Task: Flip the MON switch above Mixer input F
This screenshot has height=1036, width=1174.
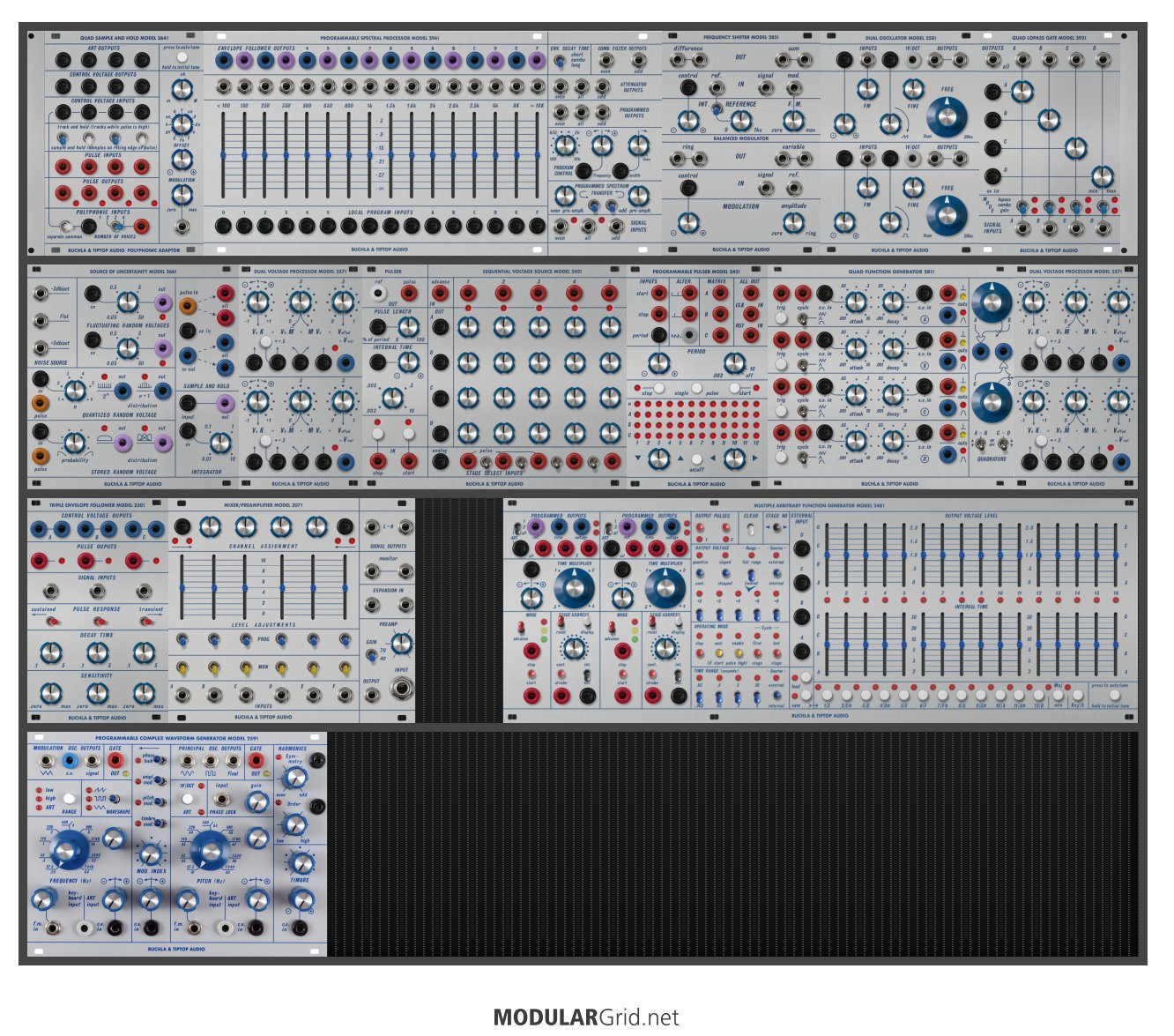Action: pyautogui.click(x=345, y=668)
